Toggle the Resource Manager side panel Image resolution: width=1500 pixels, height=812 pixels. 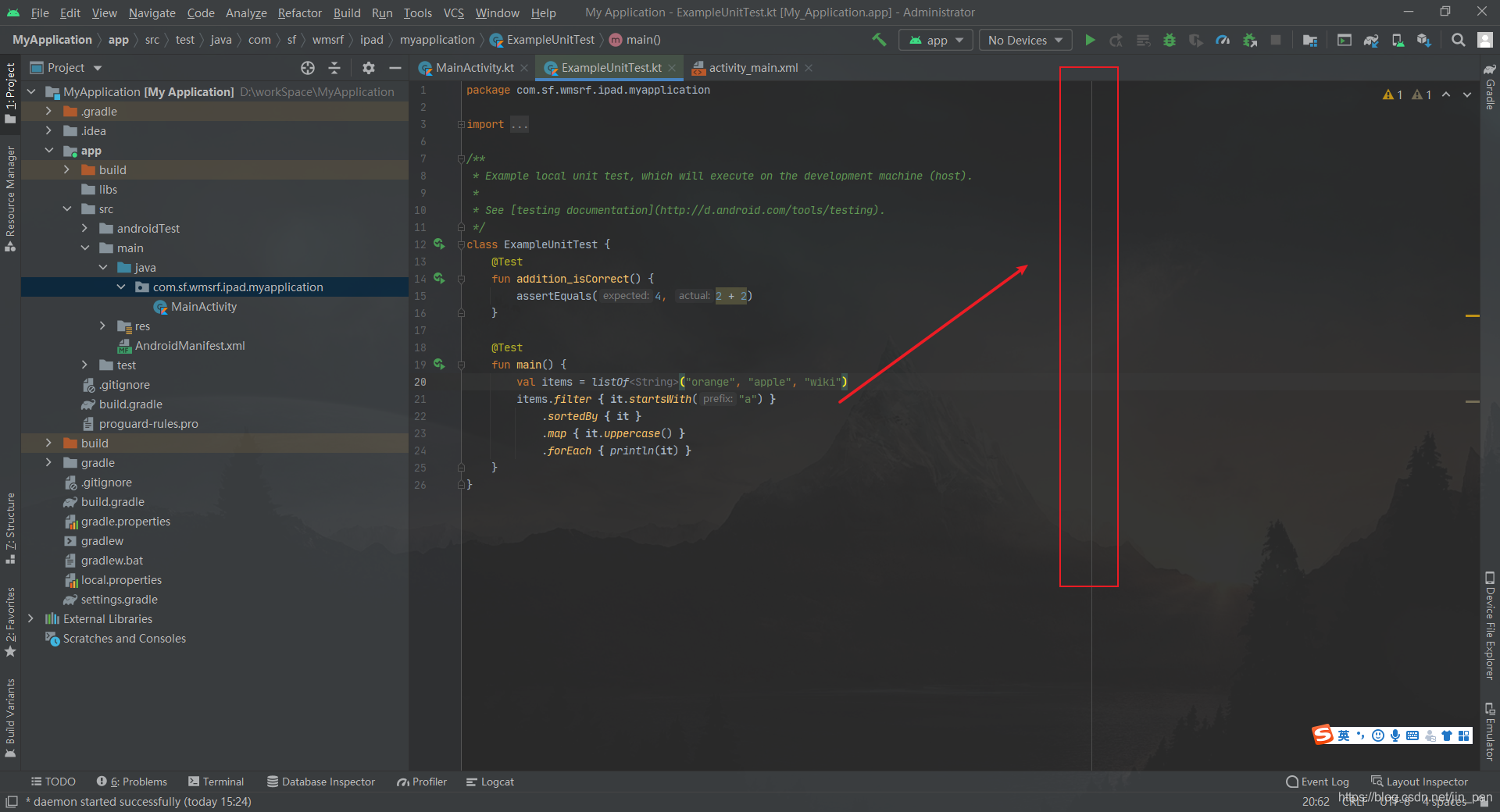coord(10,198)
